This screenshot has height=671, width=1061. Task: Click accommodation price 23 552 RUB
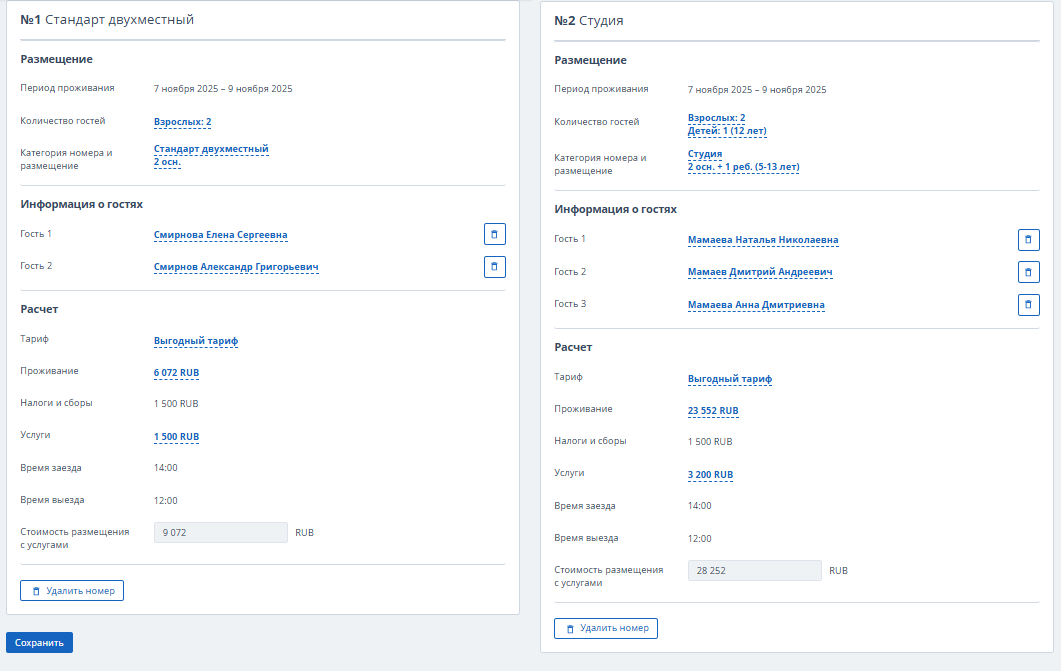tap(713, 411)
